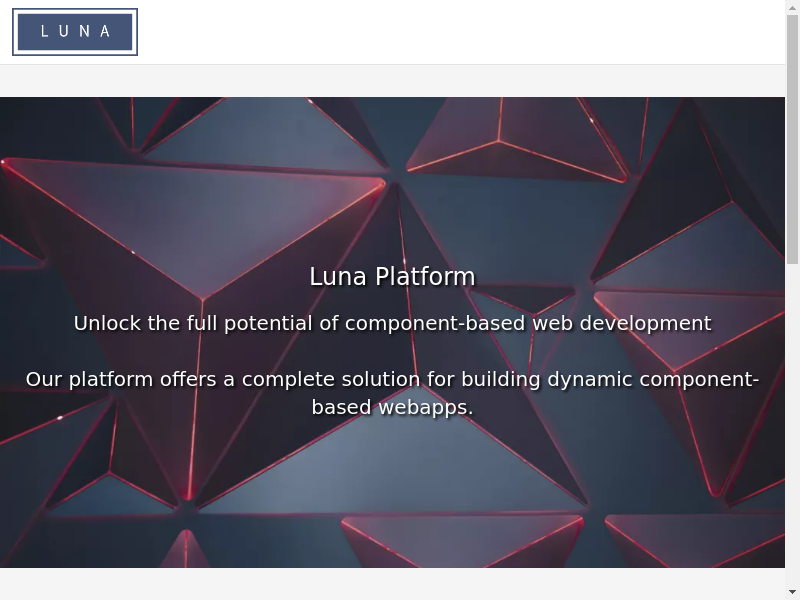Click the word "Our" starting the paragraph
The height and width of the screenshot is (600, 800).
(x=44, y=380)
